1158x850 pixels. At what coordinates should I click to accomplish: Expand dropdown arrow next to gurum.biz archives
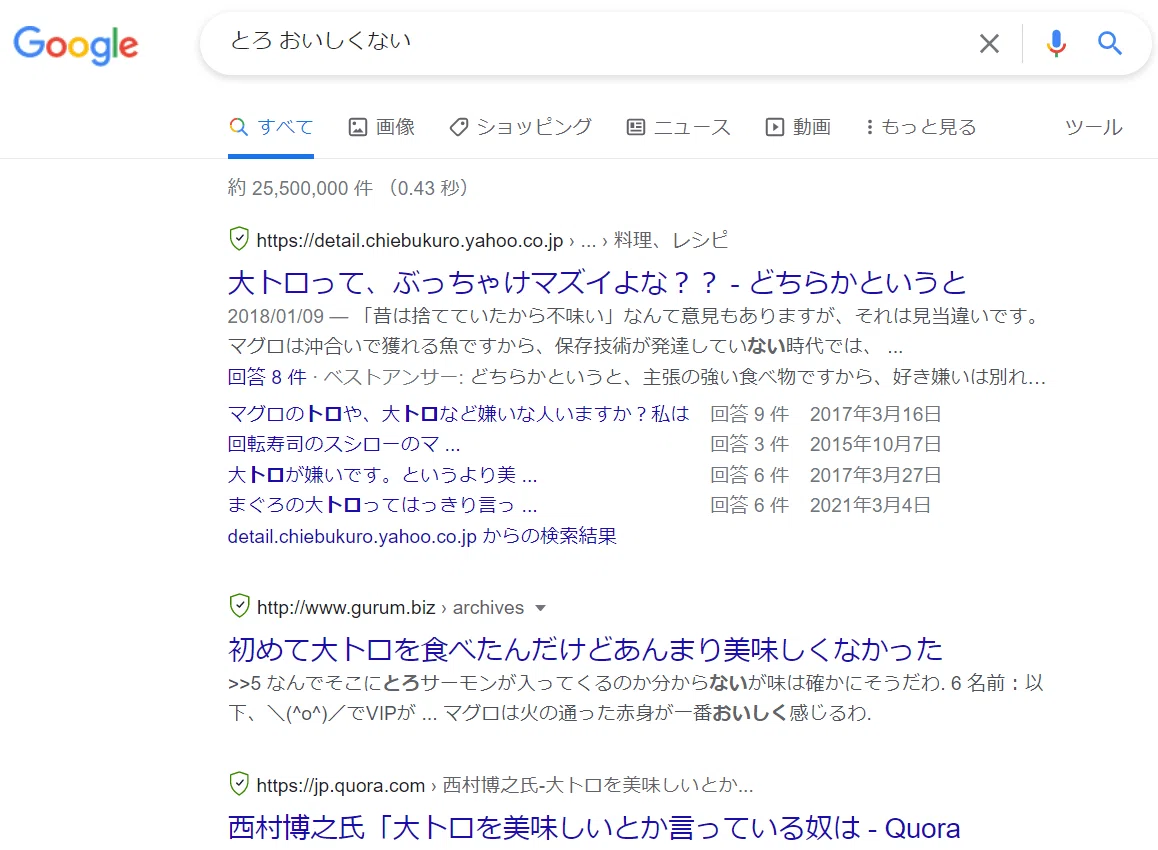541,609
